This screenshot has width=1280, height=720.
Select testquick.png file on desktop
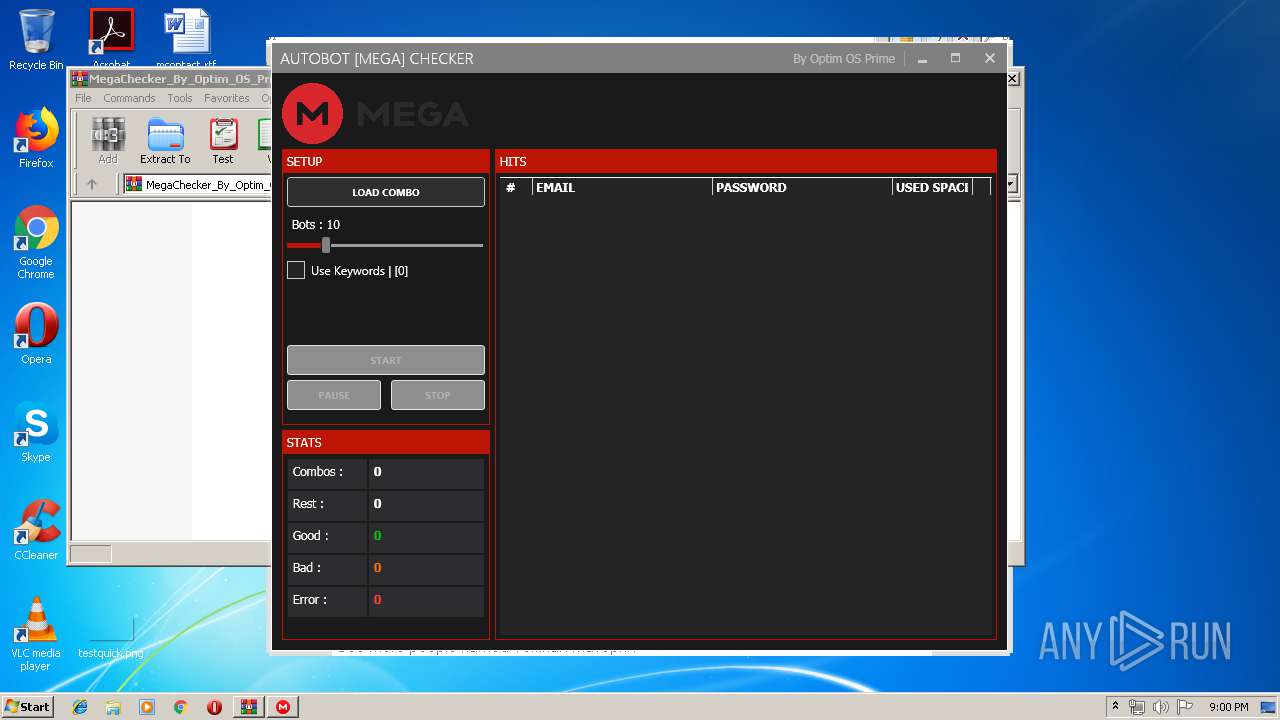(x=111, y=635)
